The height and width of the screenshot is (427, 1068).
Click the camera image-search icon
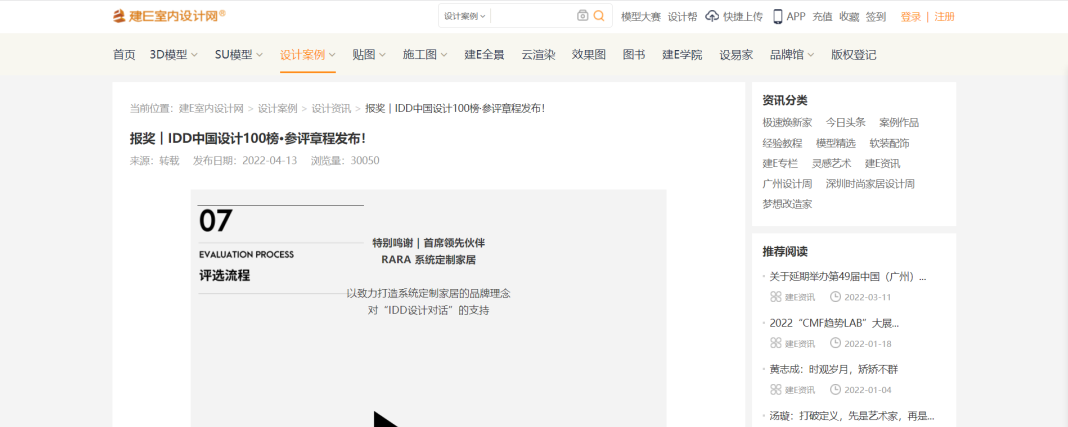coord(582,16)
